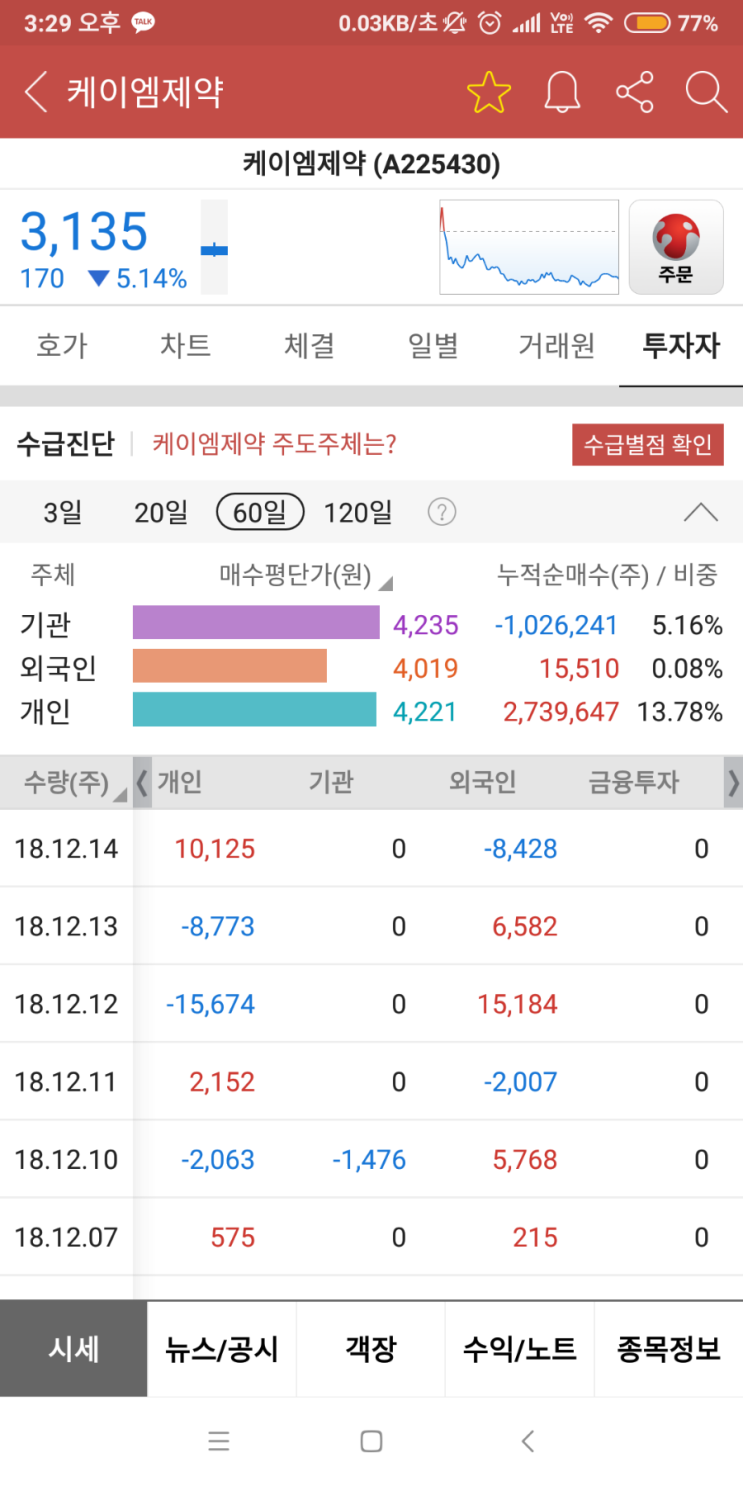Select the 3일 period option

click(63, 513)
